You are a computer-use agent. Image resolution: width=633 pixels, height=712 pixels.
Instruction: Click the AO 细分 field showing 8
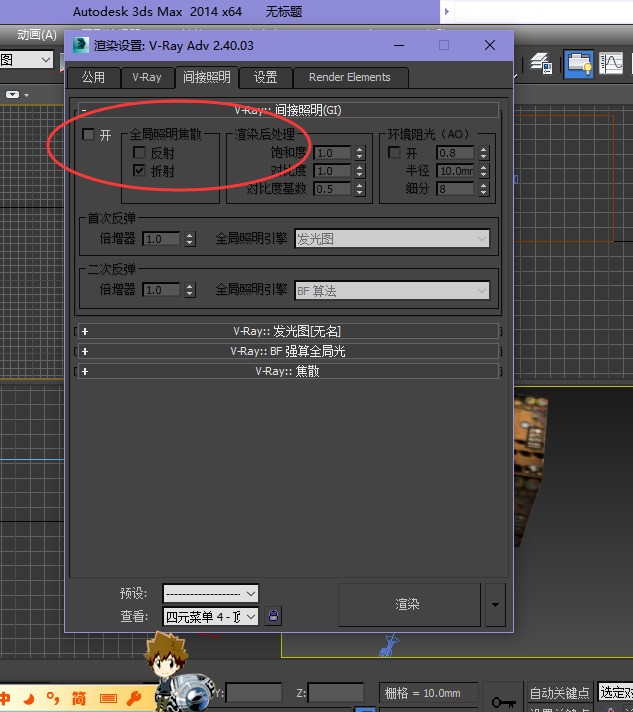(x=455, y=189)
